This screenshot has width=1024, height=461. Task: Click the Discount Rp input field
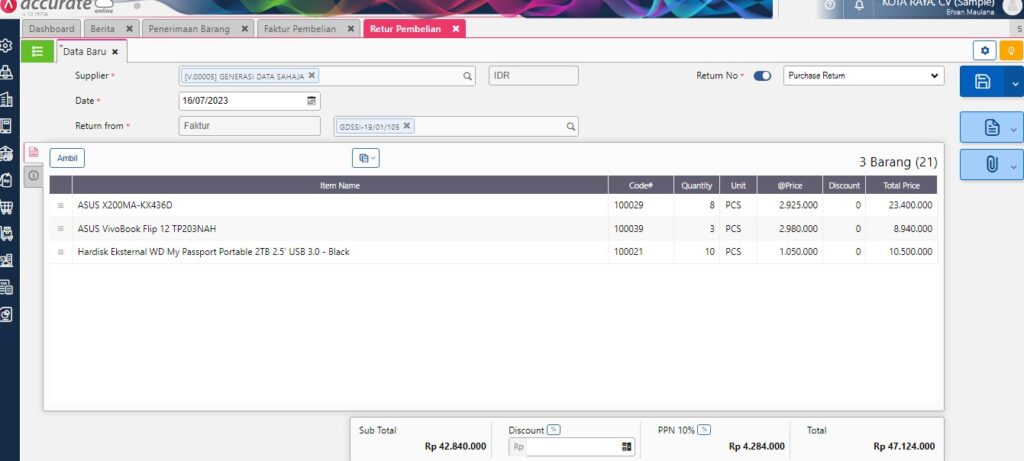(571, 447)
